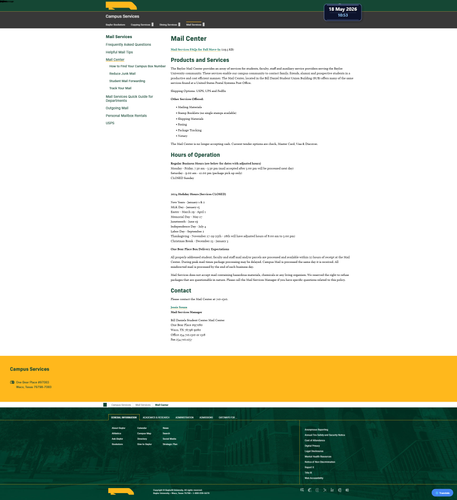
Task: Open Outgoing Mail sidebar link
Action: coord(117,108)
